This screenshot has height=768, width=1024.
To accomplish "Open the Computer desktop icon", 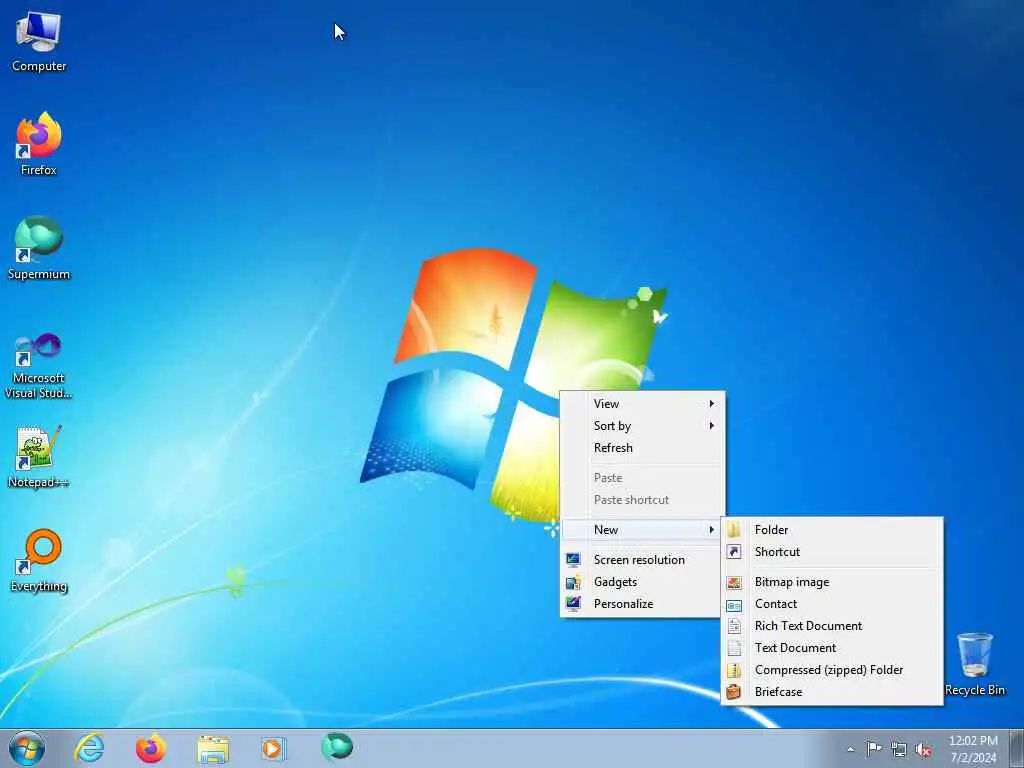I will 39,42.
